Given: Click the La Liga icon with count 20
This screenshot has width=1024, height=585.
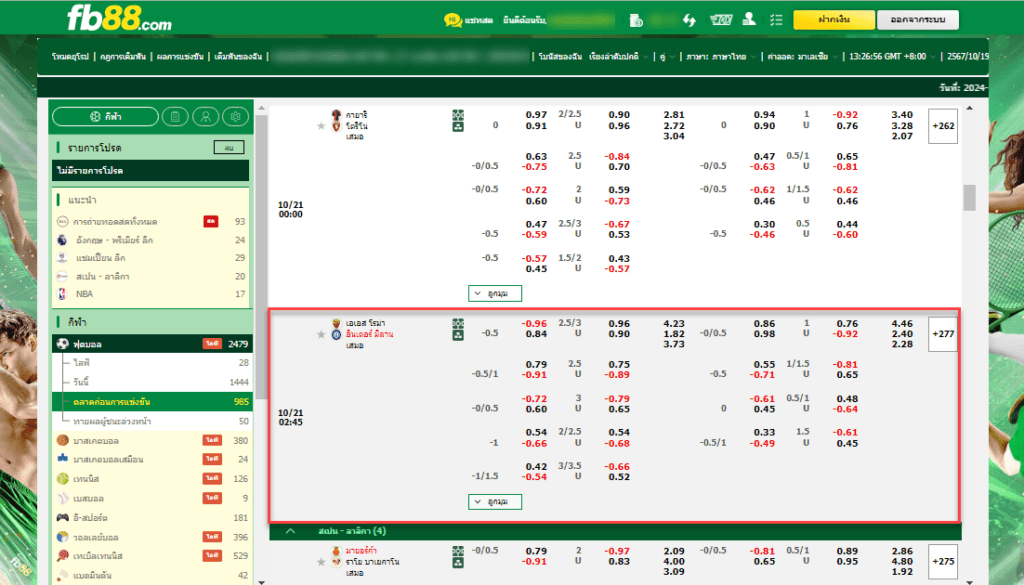Looking at the screenshot, I should [x=62, y=276].
